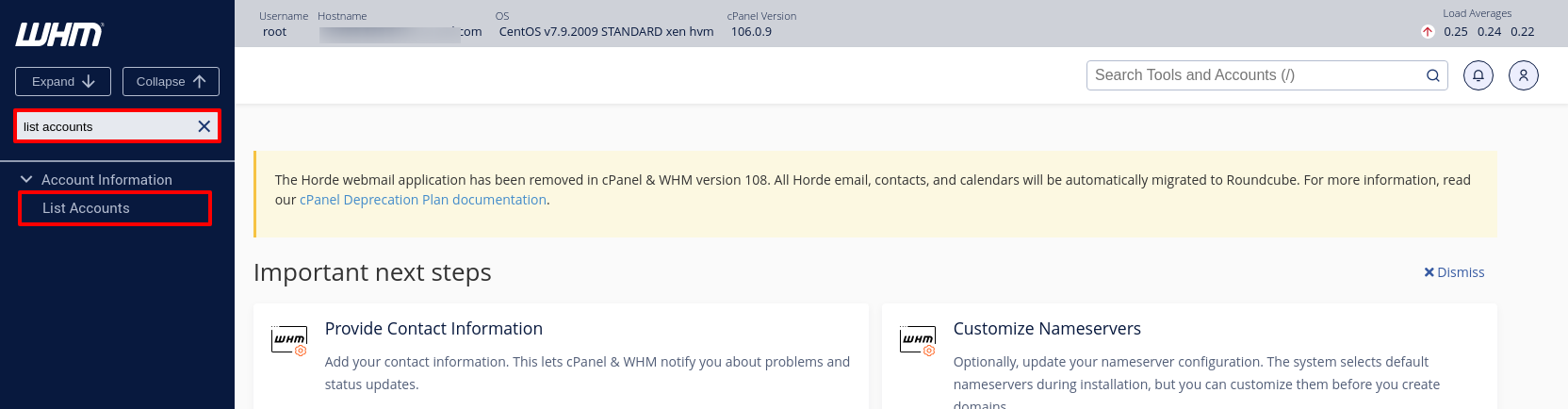Viewport: 1568px width, 409px height.
Task: Click the cPanel version 106.0.9
Action: pos(751,32)
